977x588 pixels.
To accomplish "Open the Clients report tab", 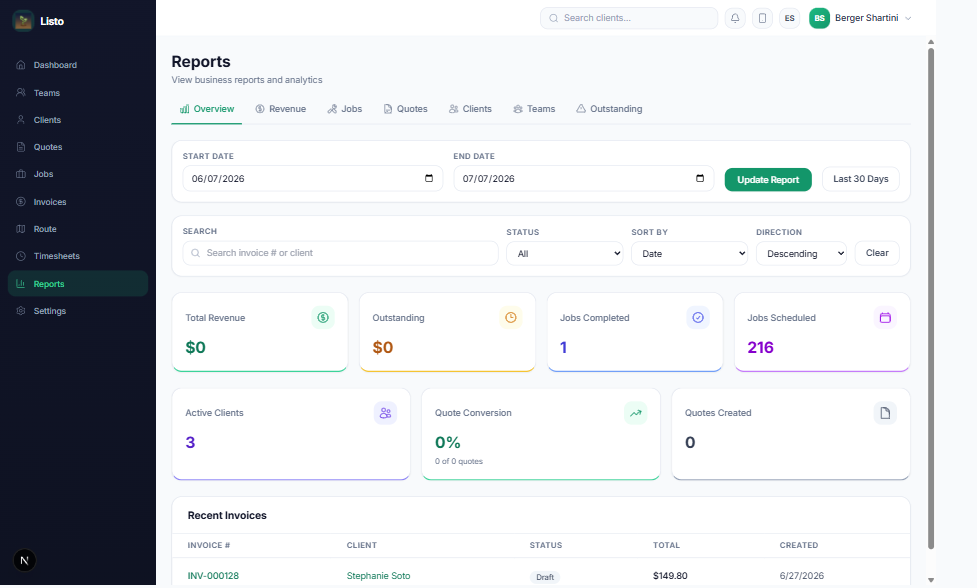I will click(x=470, y=109).
